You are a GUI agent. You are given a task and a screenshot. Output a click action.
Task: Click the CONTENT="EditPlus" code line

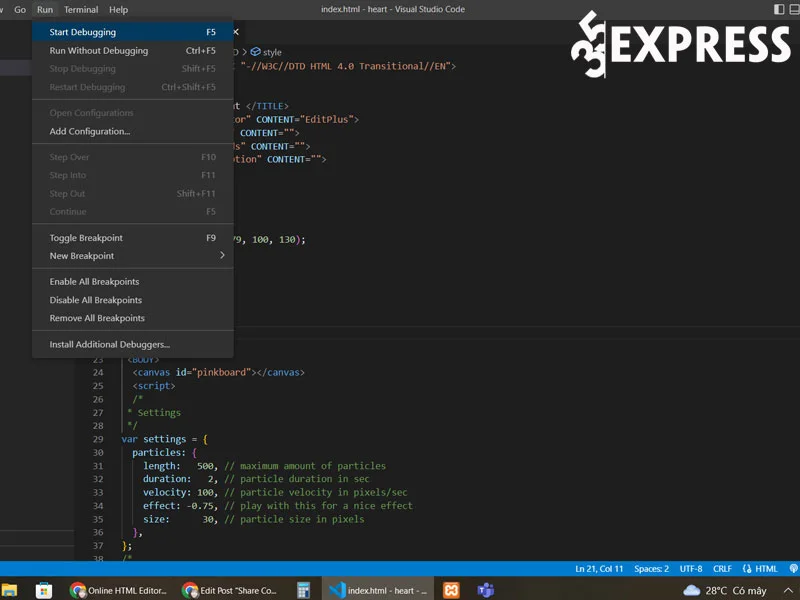297,119
